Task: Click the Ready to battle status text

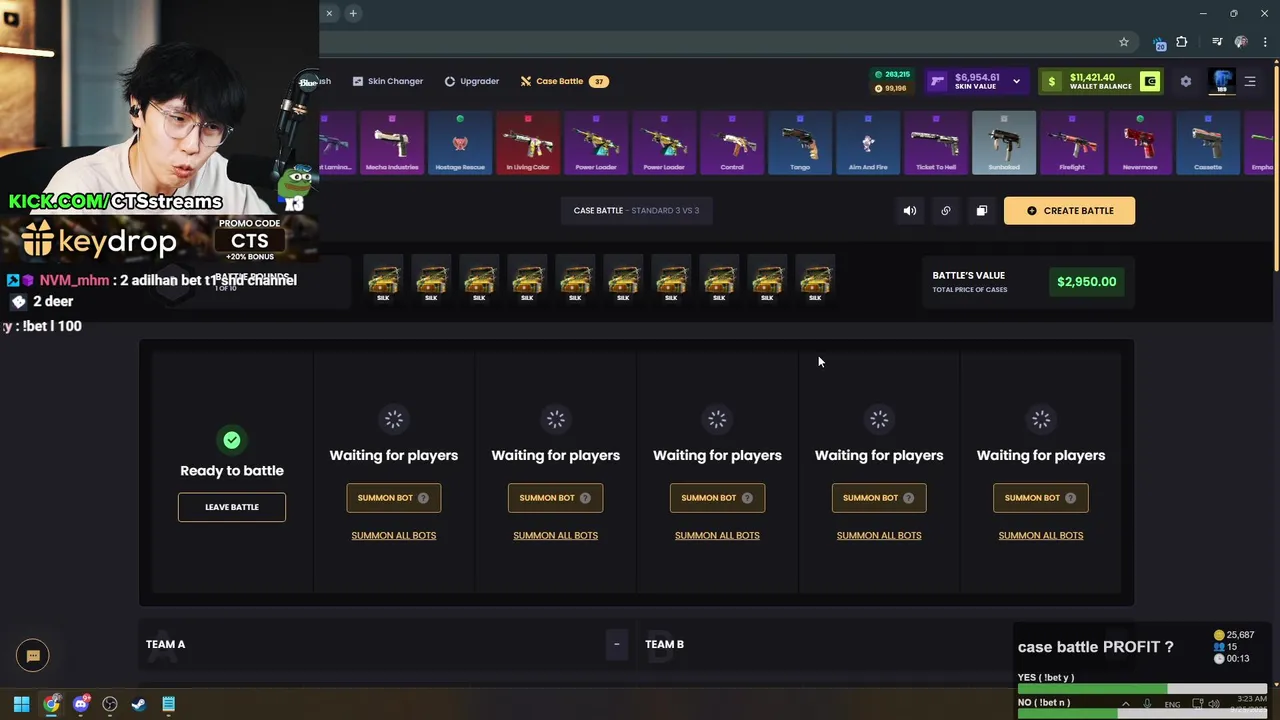Action: pyautogui.click(x=232, y=471)
